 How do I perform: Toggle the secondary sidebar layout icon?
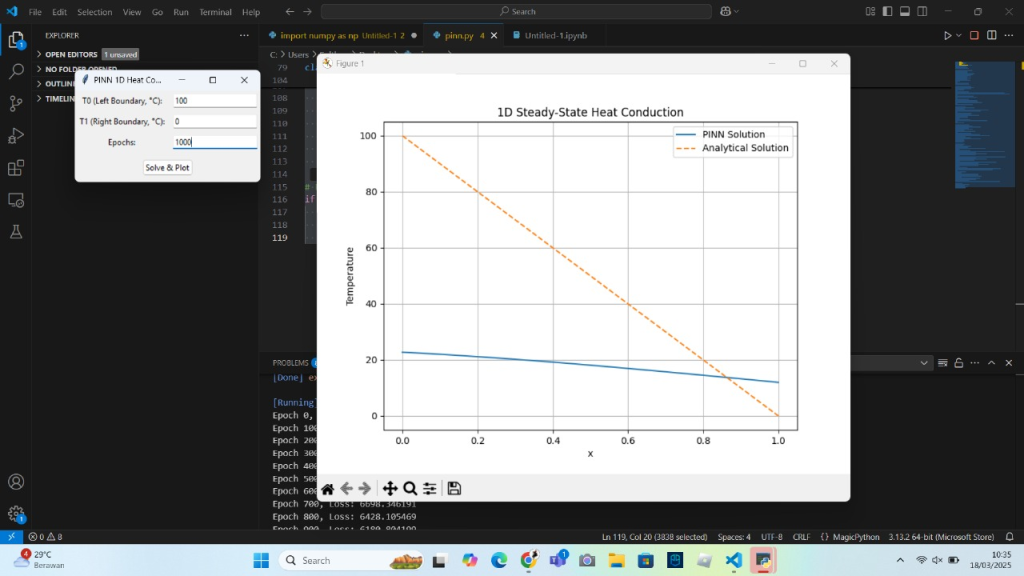click(920, 12)
